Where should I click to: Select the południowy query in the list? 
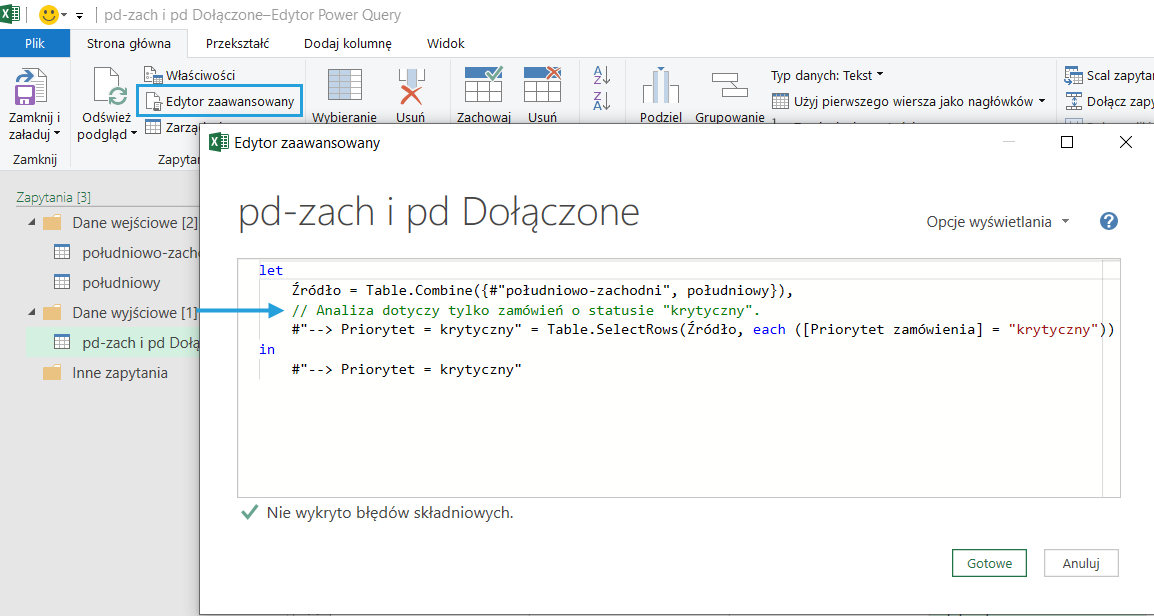[120, 282]
